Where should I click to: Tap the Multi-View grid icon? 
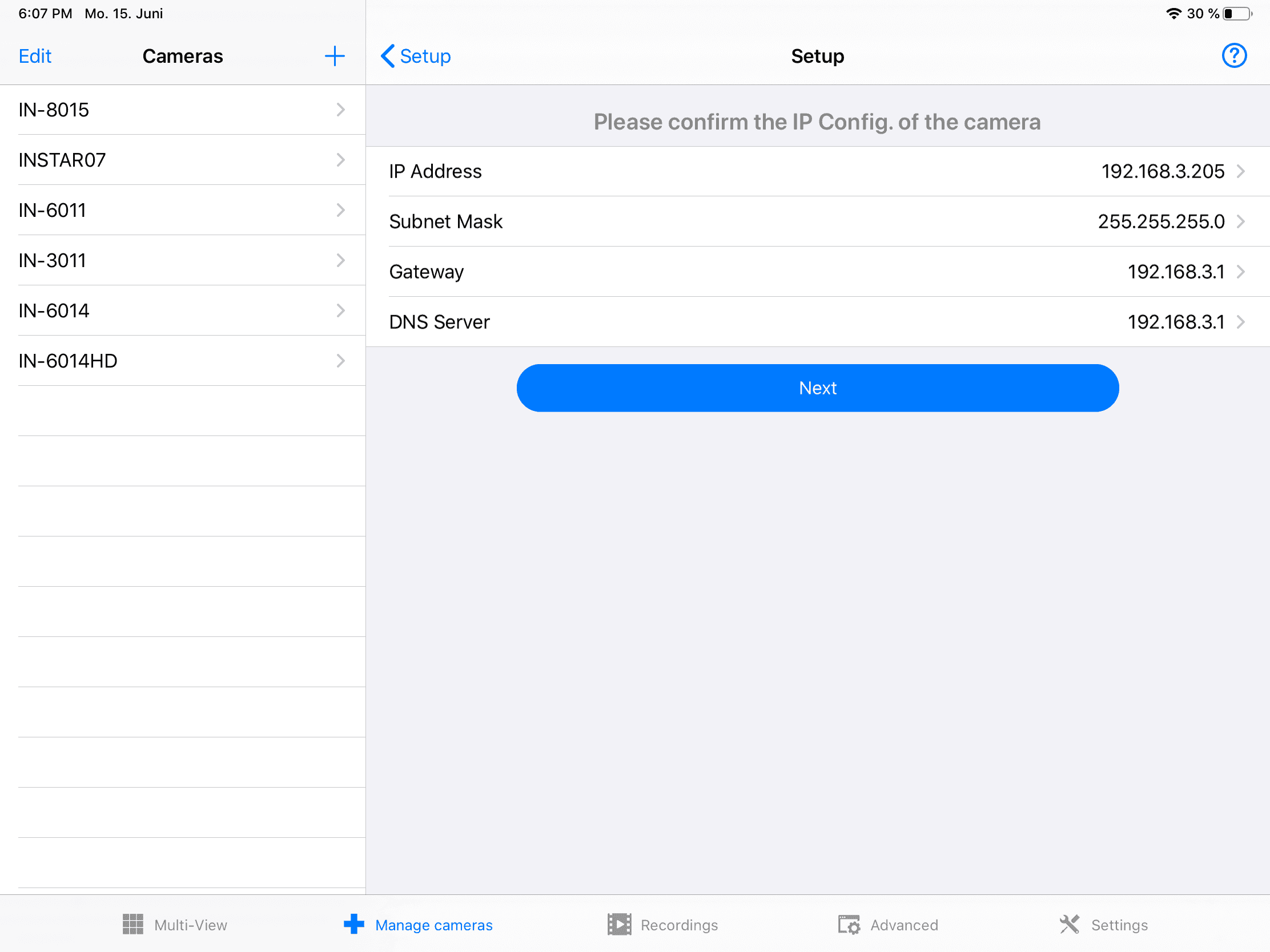132,925
